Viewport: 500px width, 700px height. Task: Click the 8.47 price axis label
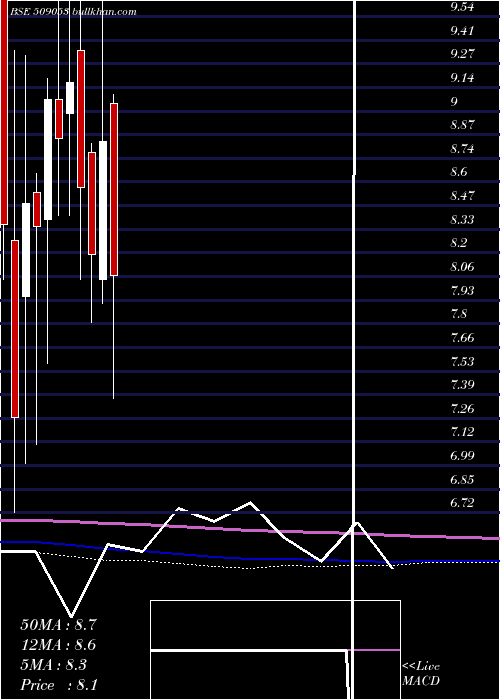(x=462, y=196)
